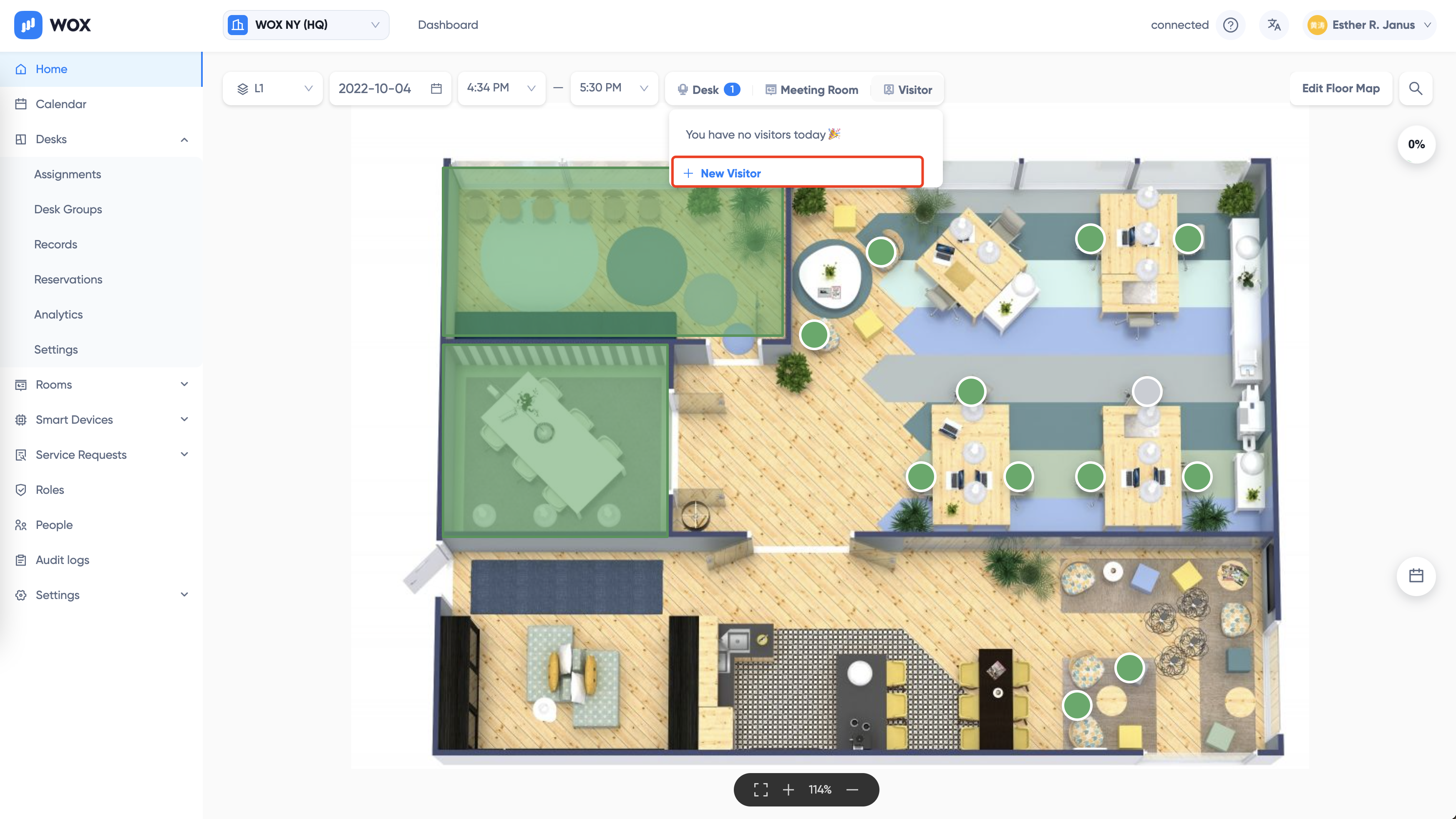Screen dimensions: 1456x819
Task: Click the Dashboard link
Action: click(x=448, y=25)
